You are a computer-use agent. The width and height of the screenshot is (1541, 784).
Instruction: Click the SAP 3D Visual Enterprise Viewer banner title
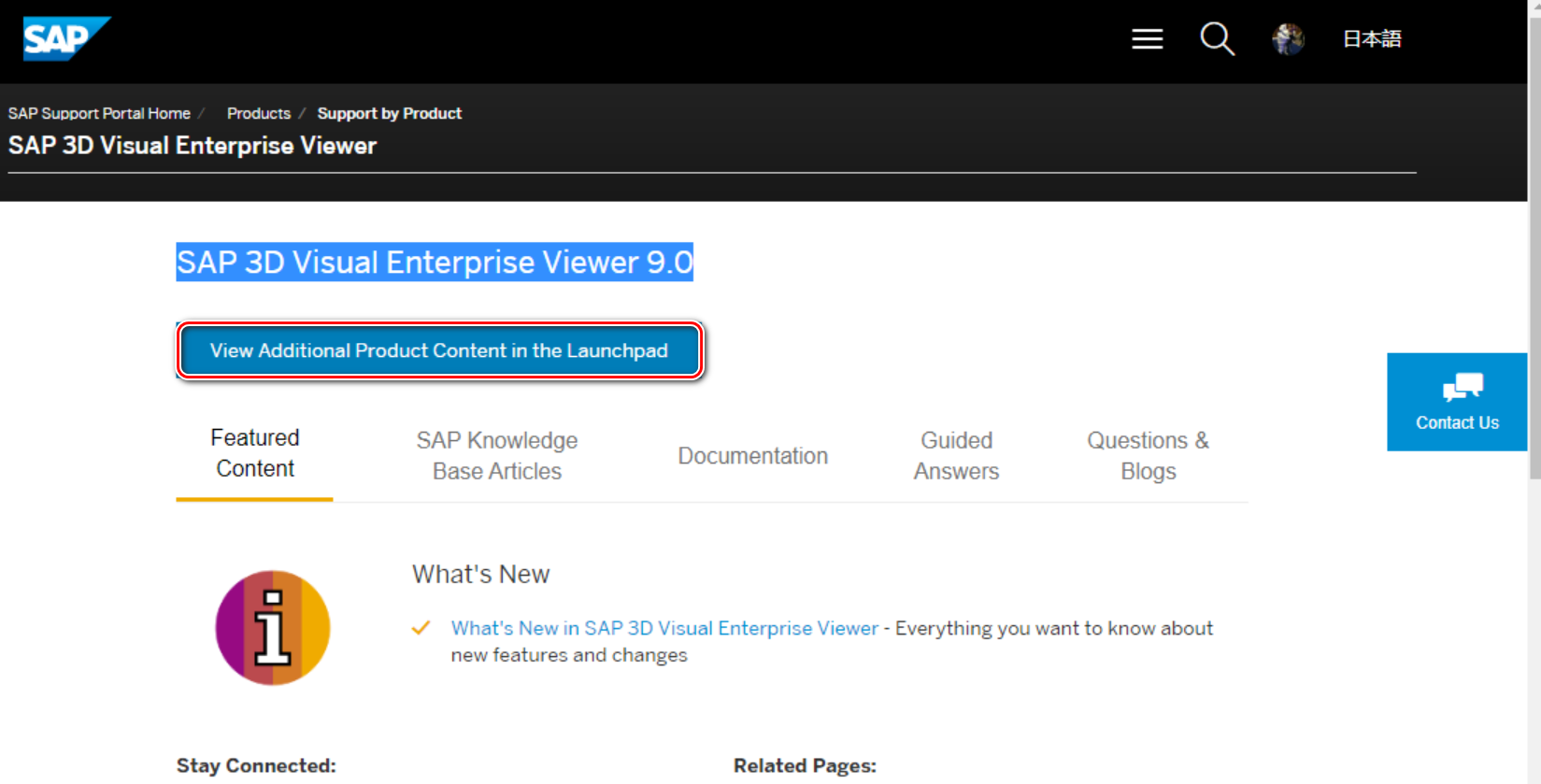[x=193, y=146]
